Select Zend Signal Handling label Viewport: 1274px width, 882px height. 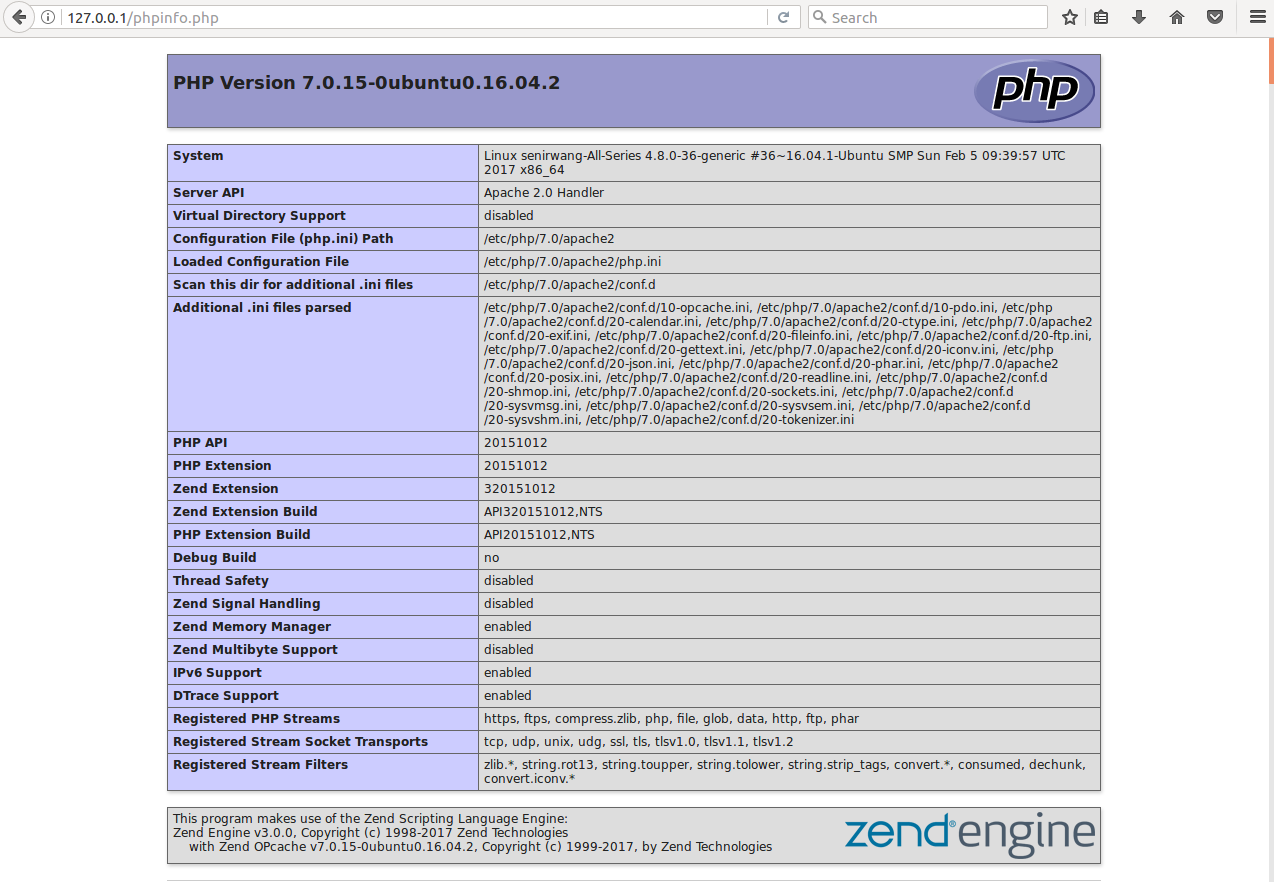[x=247, y=604]
